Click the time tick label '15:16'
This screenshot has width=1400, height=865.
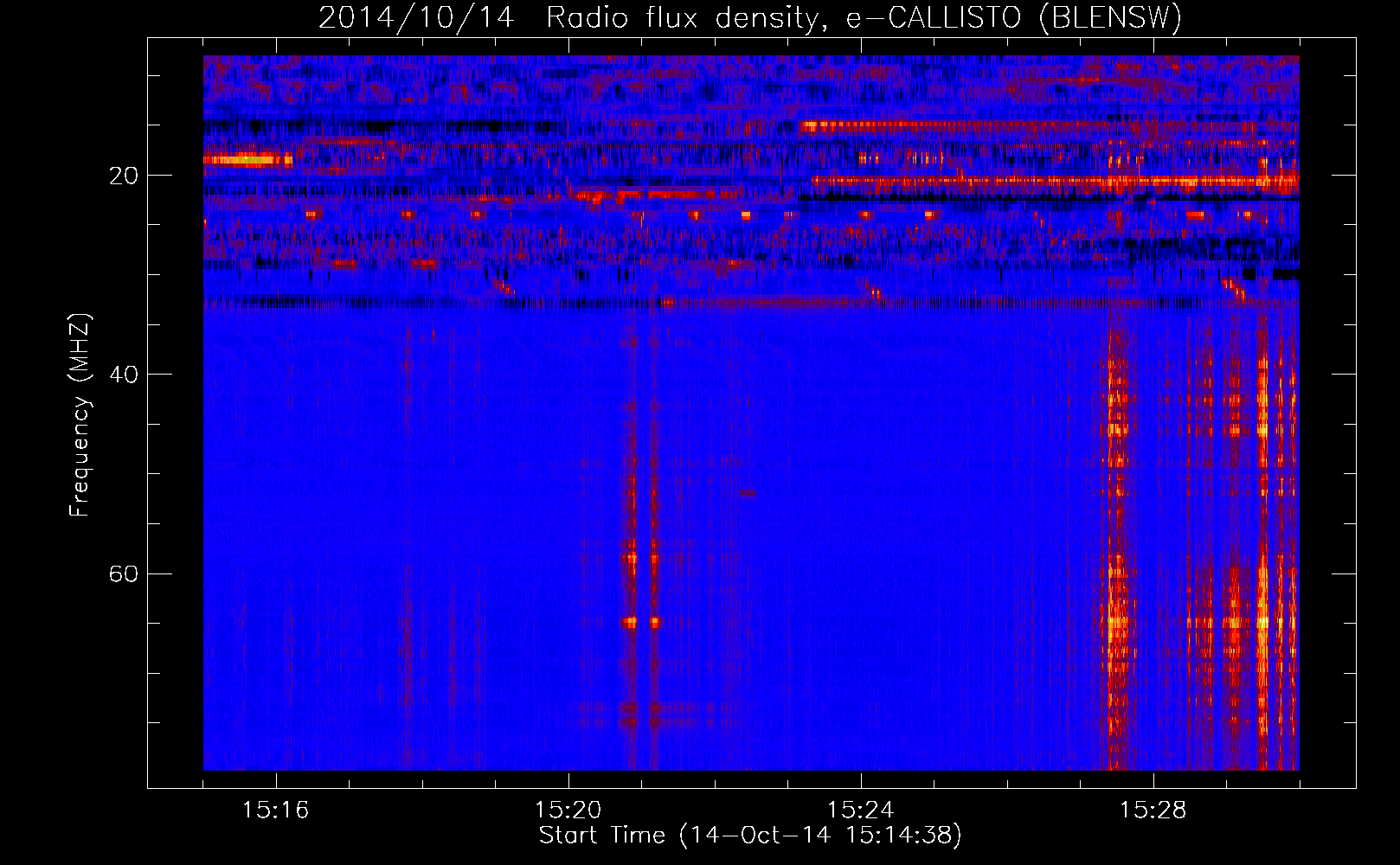[275, 811]
